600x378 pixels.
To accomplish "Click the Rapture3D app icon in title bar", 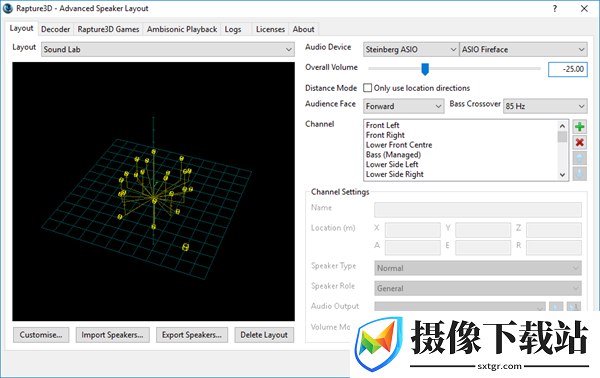I will [x=8, y=8].
